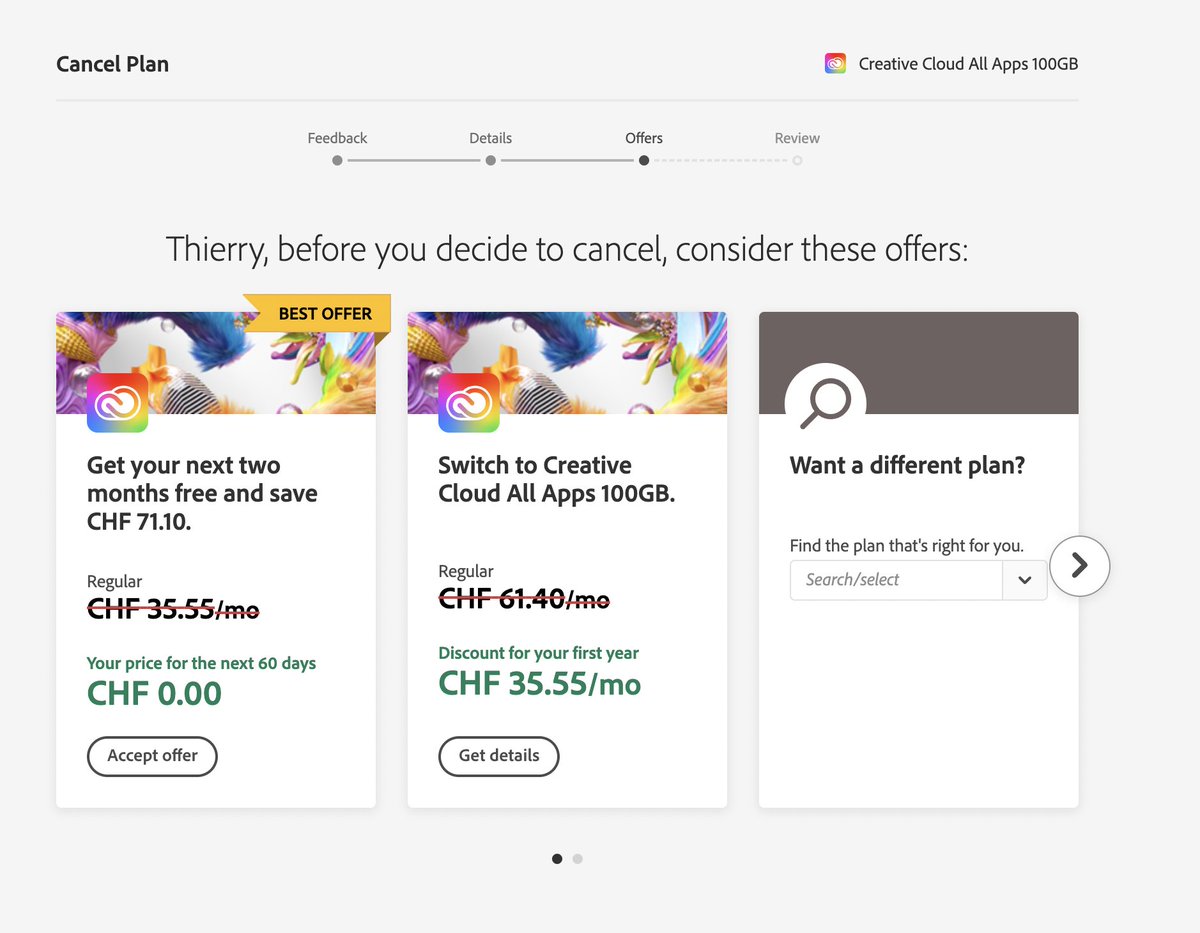The width and height of the screenshot is (1200, 933).
Task: Click 'Your price for the next 60 days'
Action: coord(201,663)
